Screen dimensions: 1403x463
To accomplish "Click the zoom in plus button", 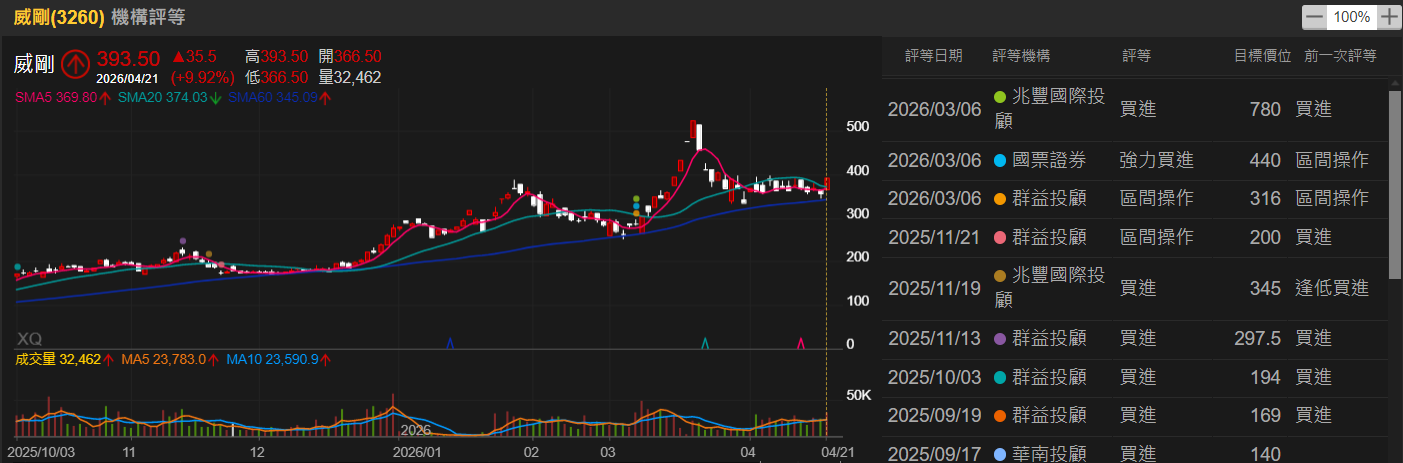I will point(1388,17).
